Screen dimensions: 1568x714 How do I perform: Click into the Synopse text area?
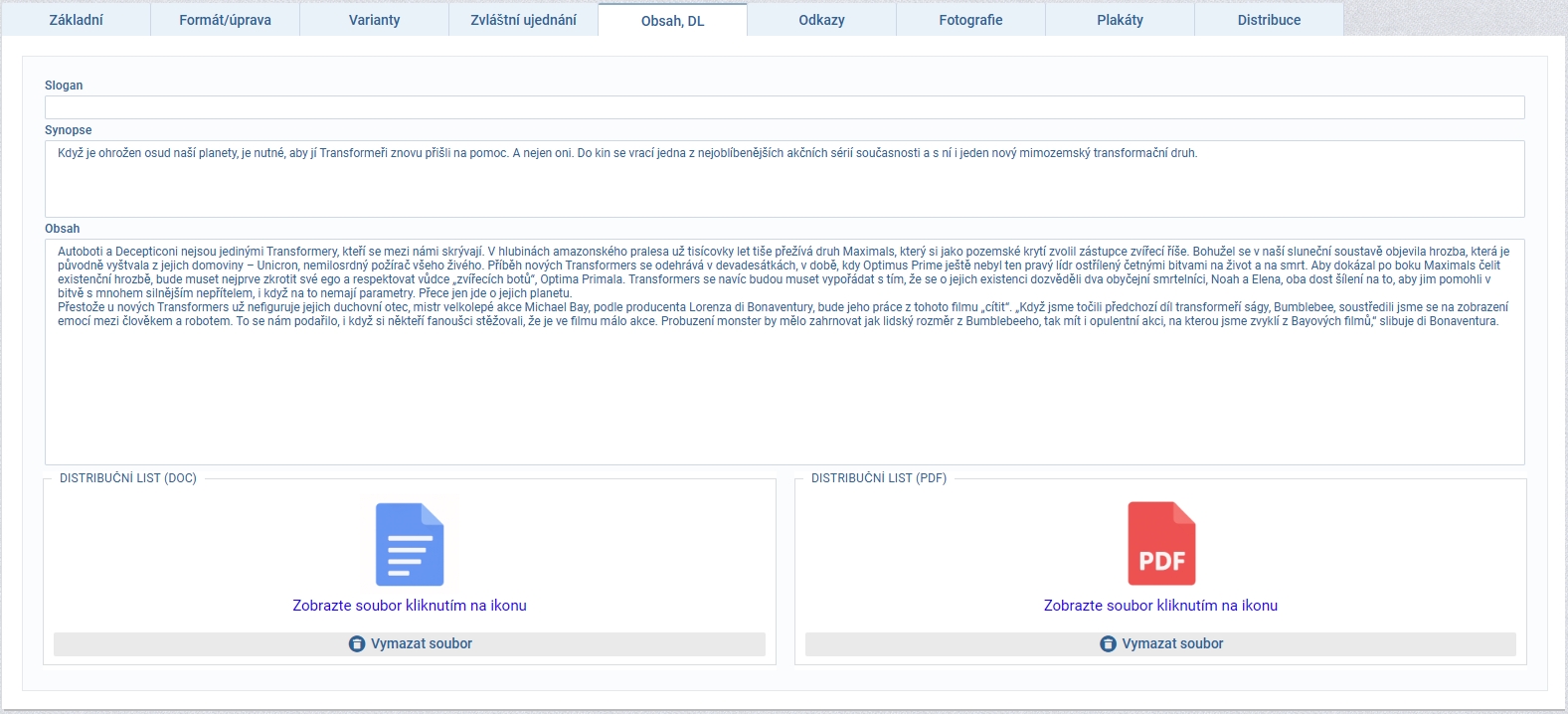tap(784, 179)
